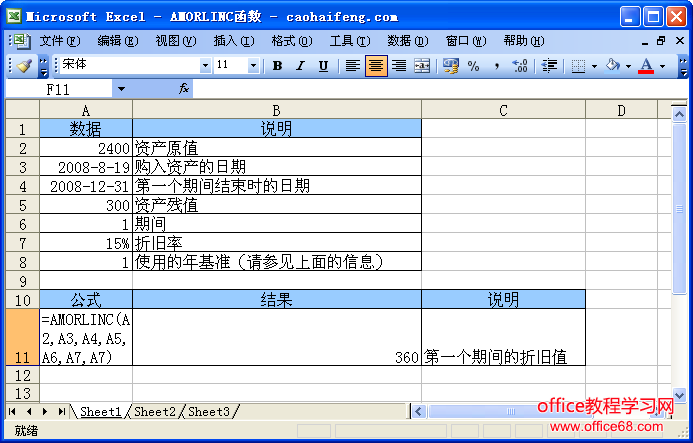Apply Percent style

pyautogui.click(x=473, y=66)
